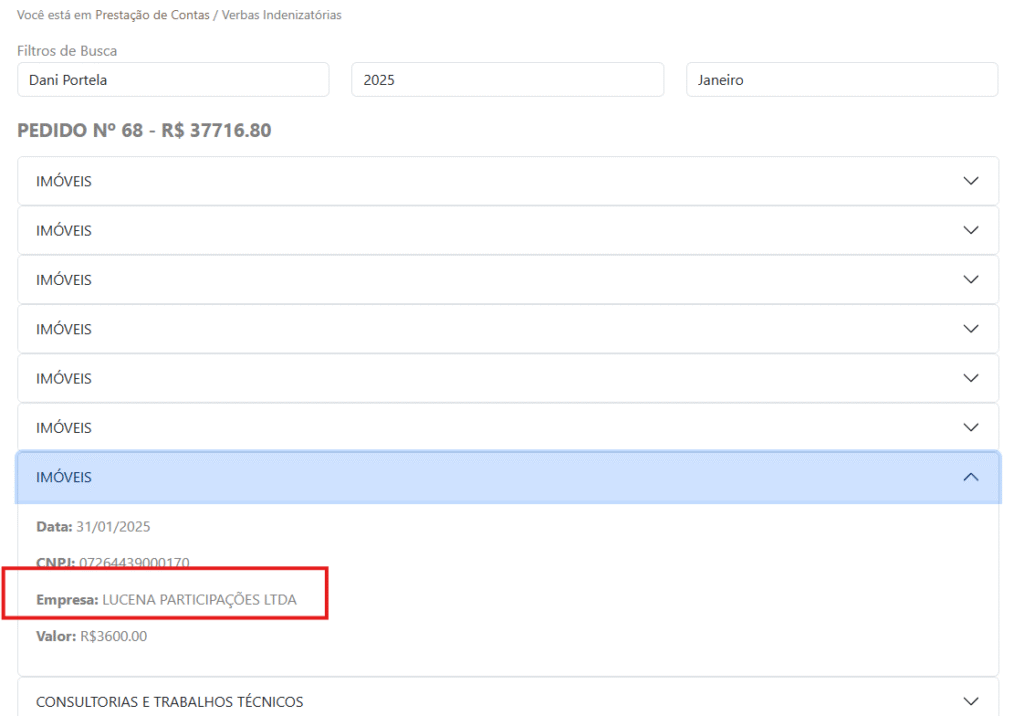
Task: Click the Valor: R$3600.00 line
Action: [x=91, y=636]
